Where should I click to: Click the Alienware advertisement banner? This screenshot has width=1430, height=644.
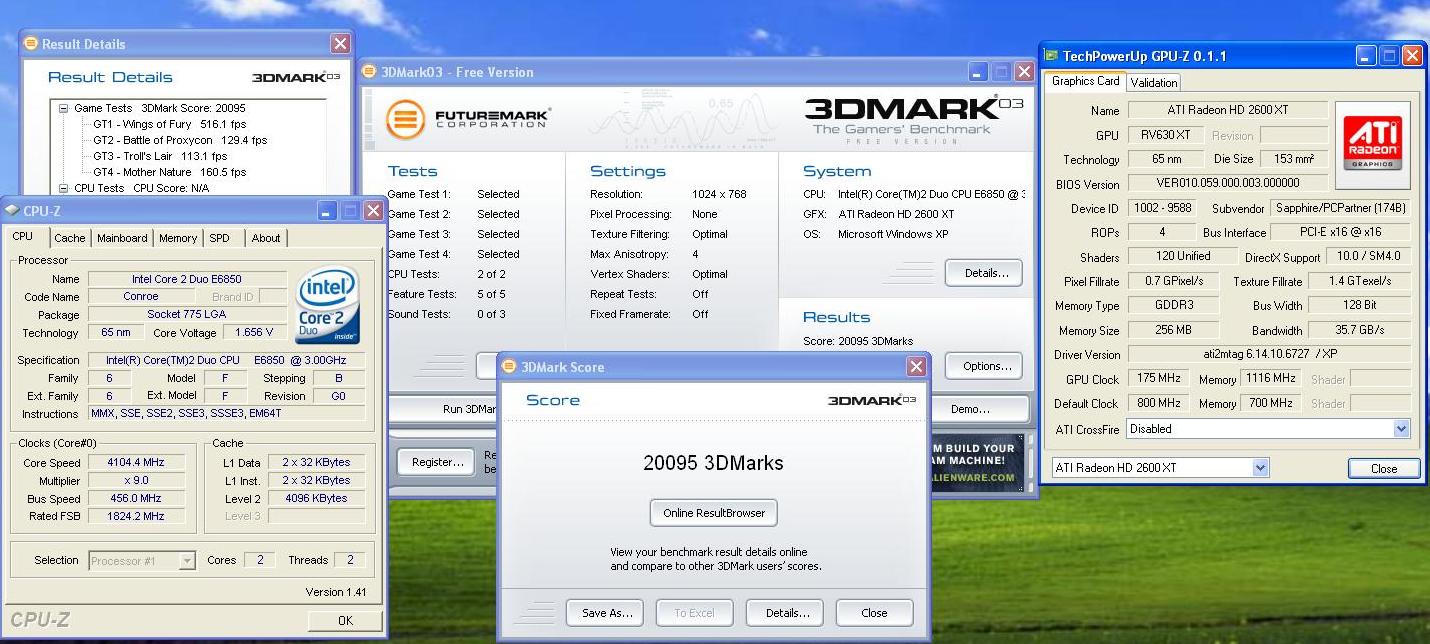976,463
